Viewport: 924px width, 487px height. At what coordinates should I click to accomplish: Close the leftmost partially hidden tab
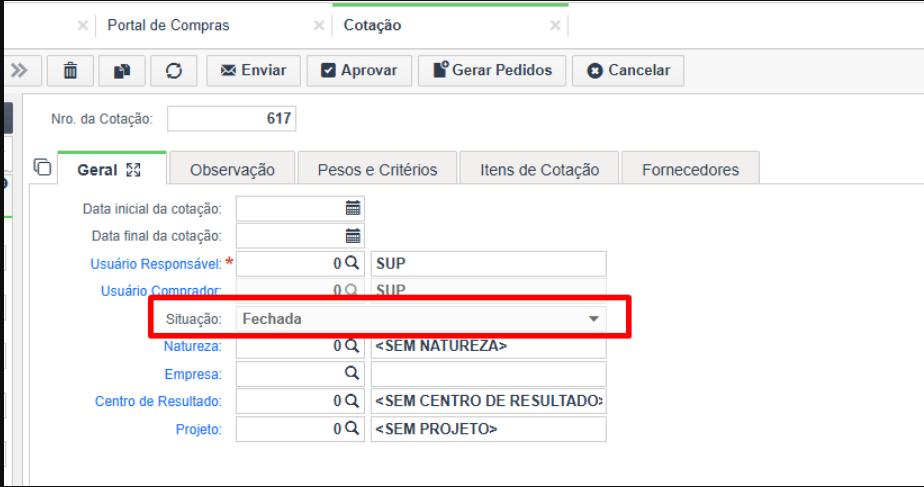83,25
